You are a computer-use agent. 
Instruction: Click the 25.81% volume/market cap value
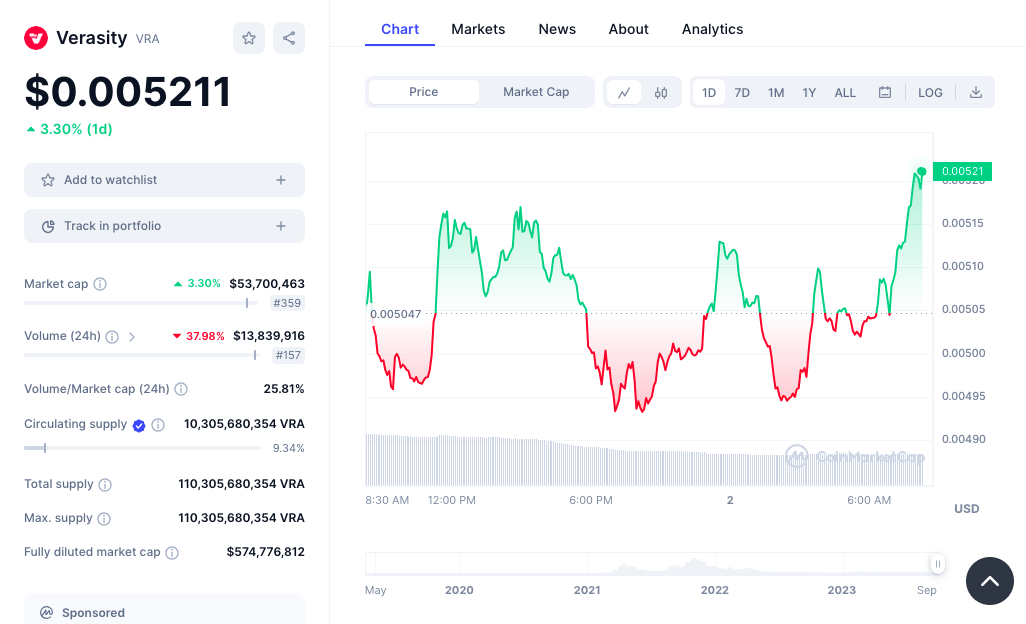tap(284, 389)
